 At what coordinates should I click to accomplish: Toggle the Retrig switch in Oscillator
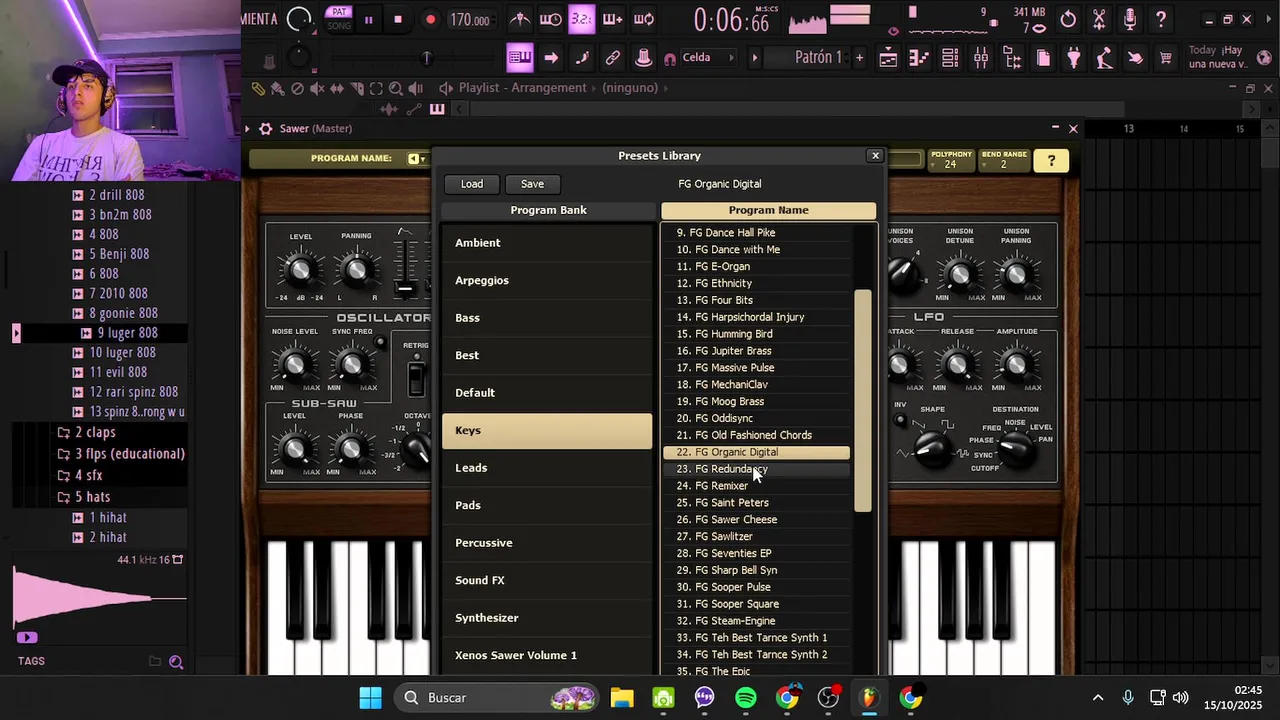tap(416, 377)
